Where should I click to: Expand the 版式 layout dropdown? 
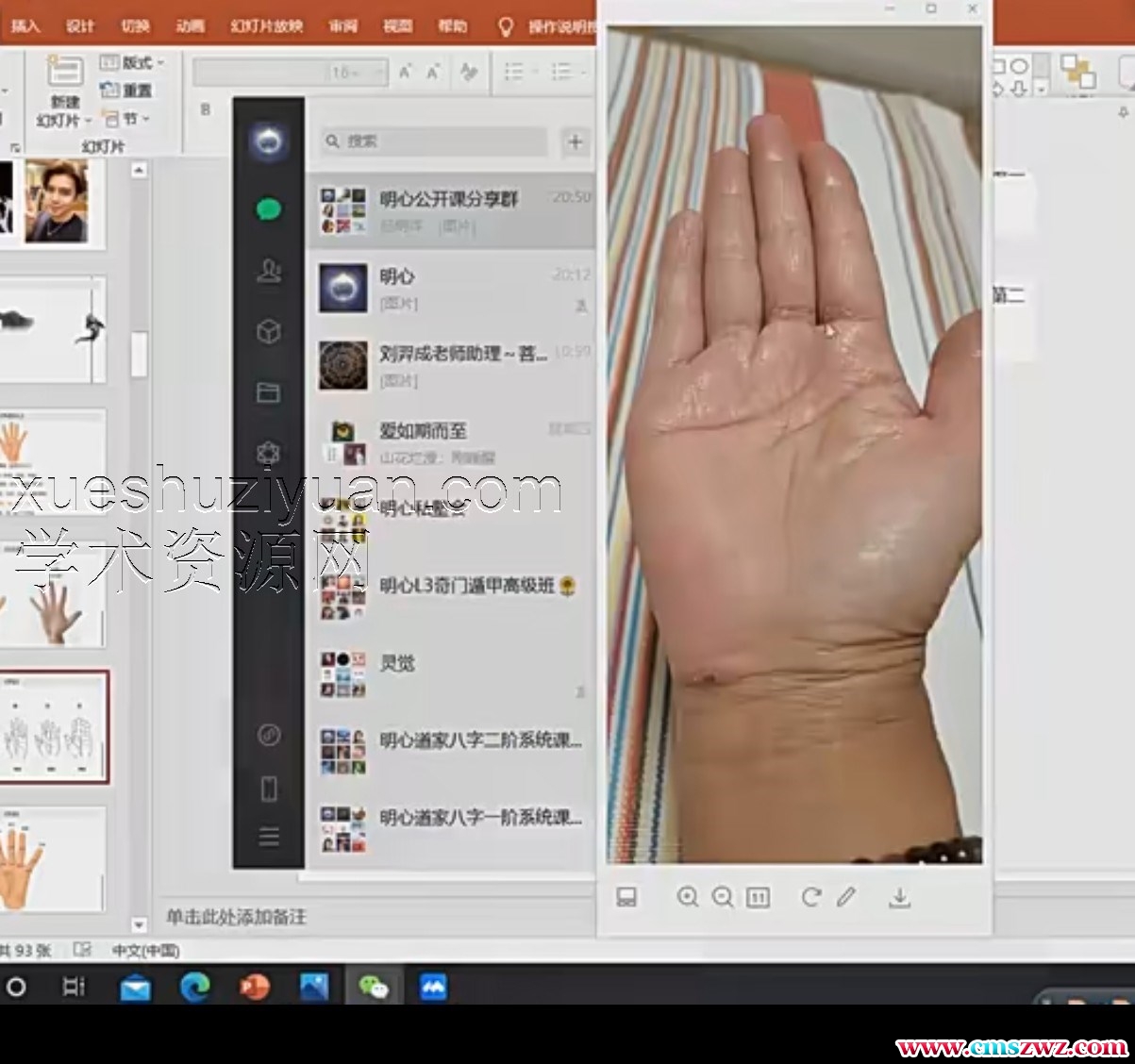[133, 63]
